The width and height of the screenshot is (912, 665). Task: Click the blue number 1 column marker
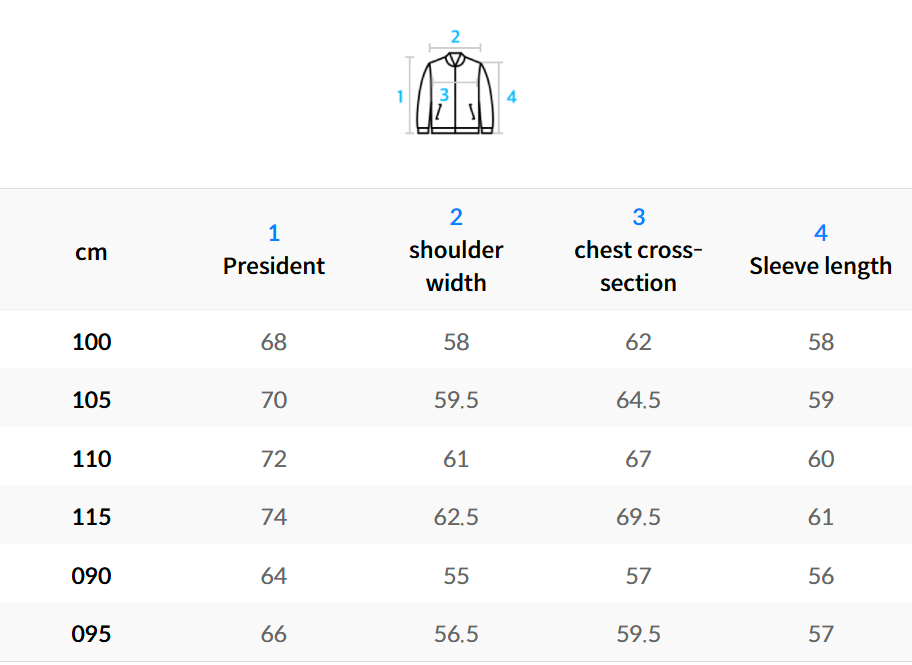tap(274, 233)
